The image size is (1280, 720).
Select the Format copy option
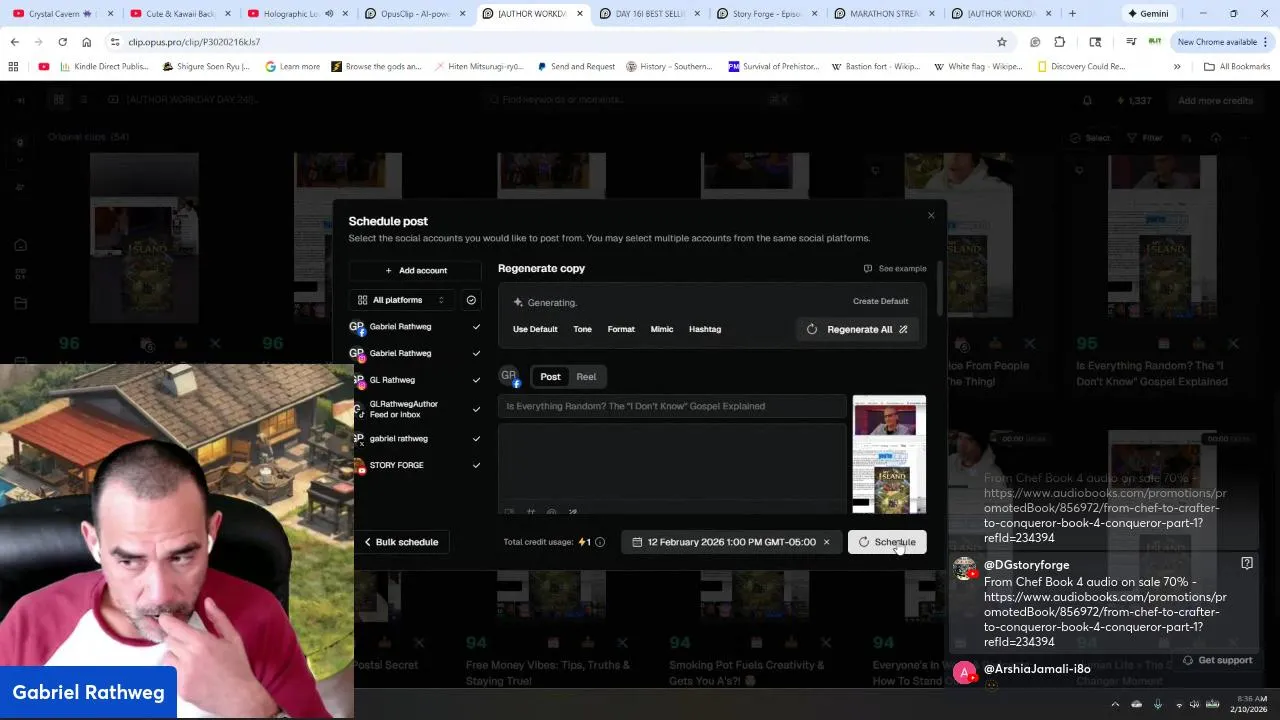click(x=621, y=329)
